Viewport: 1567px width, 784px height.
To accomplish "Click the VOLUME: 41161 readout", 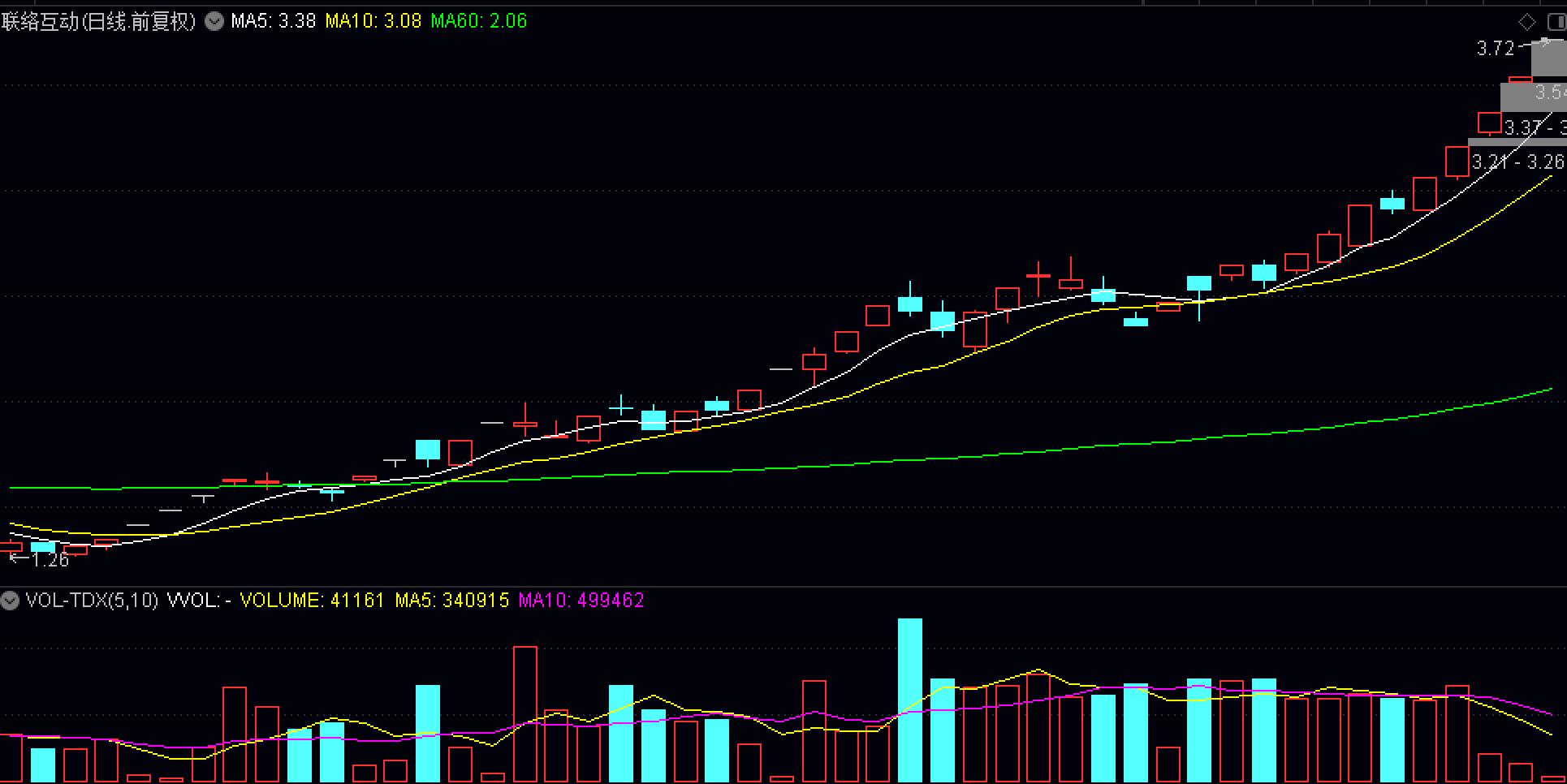I will (x=312, y=601).
